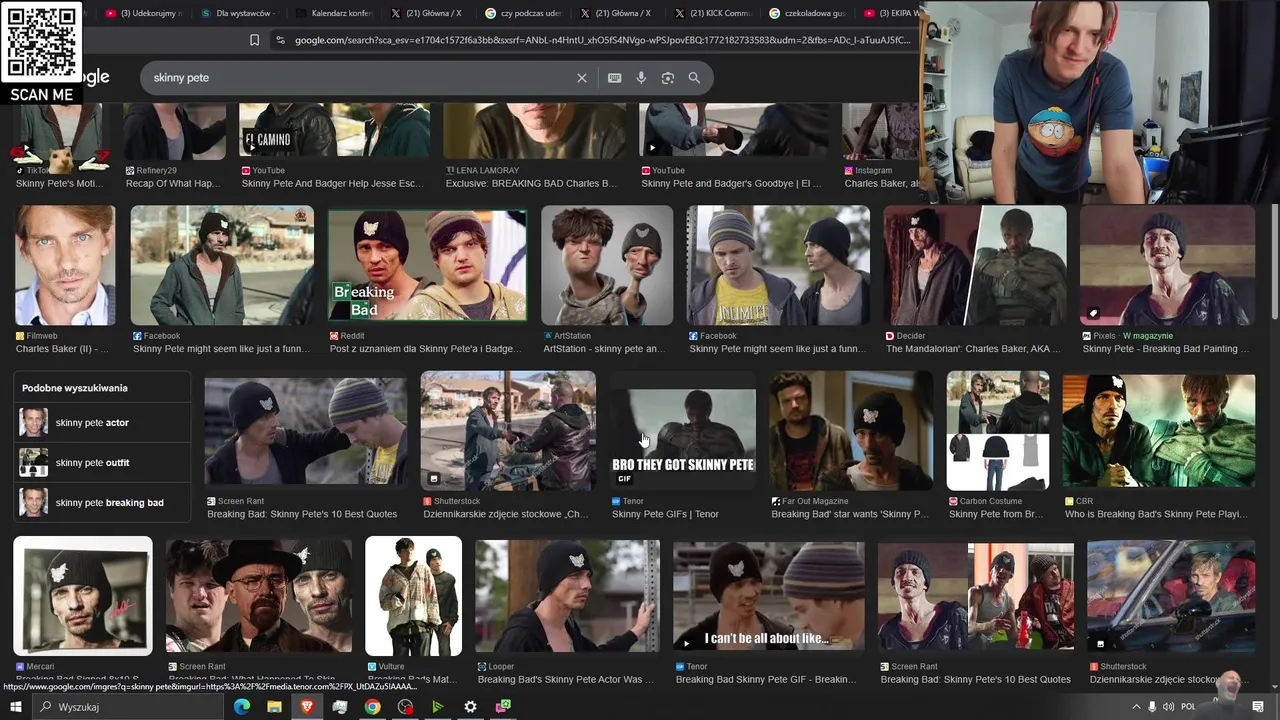Open the TikTok Skinny Pete's result
The width and height of the screenshot is (1280, 720).
(x=60, y=137)
